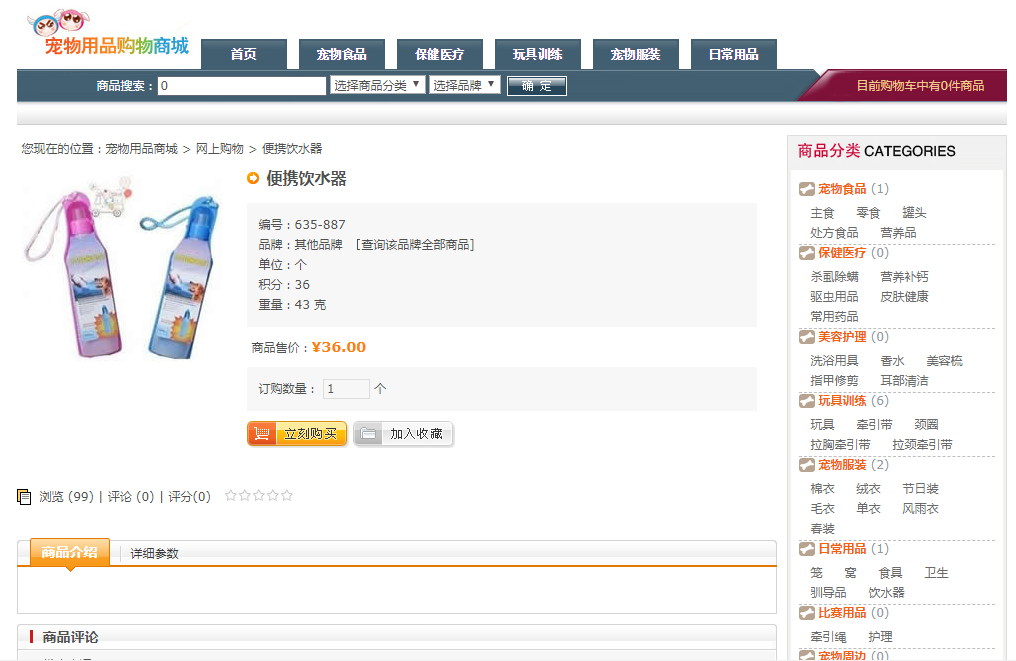
Task: Open 零食 subcategory link
Action: (x=868, y=213)
